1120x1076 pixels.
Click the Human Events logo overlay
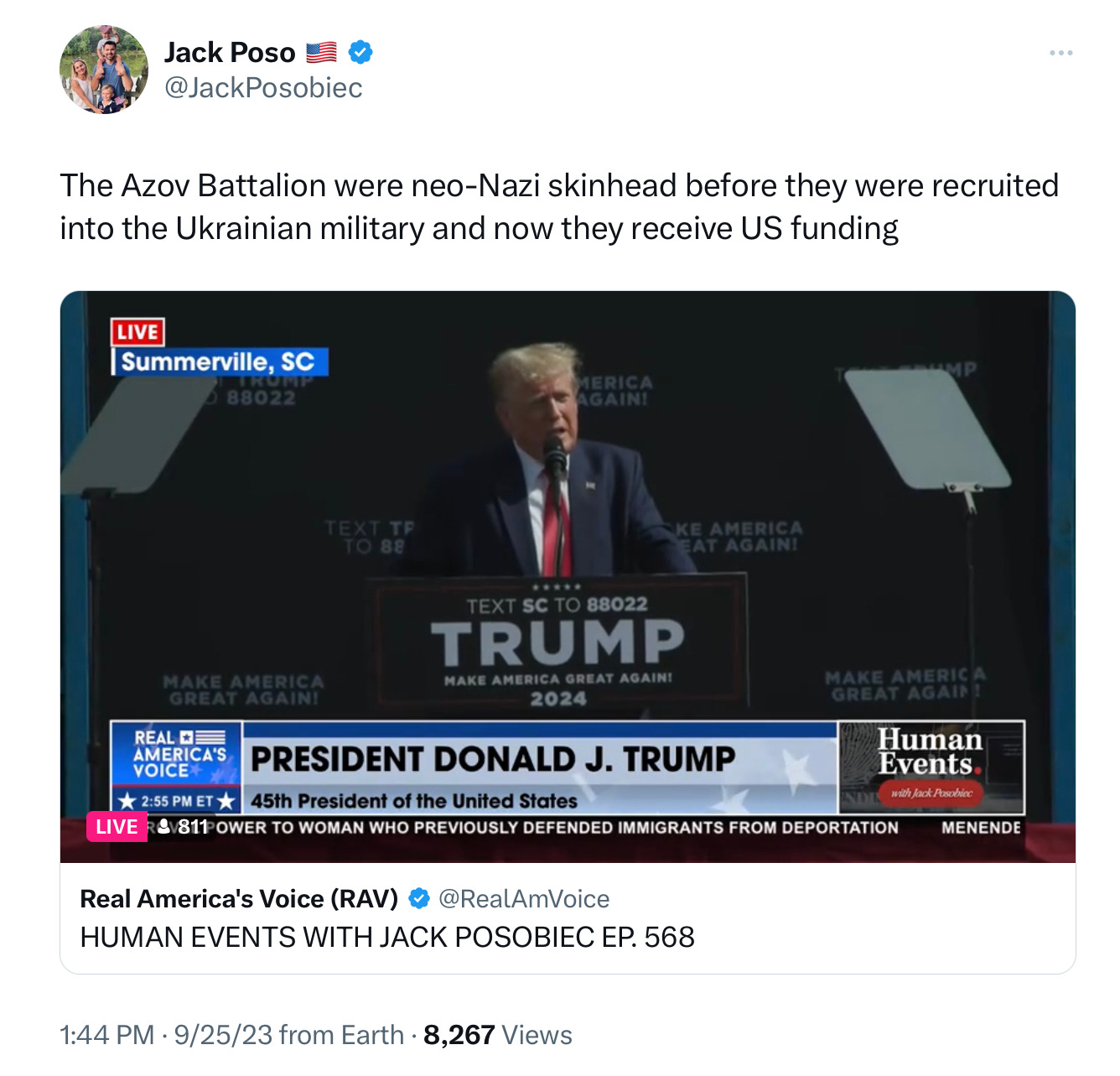pos(931,767)
